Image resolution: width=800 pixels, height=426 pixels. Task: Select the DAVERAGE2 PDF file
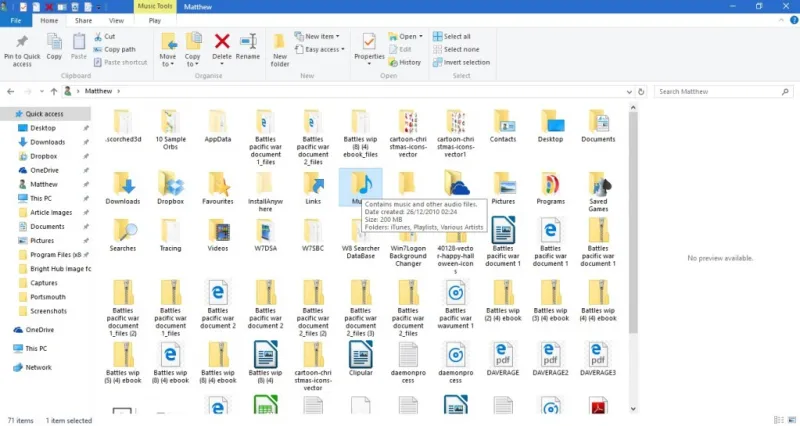[x=550, y=357]
